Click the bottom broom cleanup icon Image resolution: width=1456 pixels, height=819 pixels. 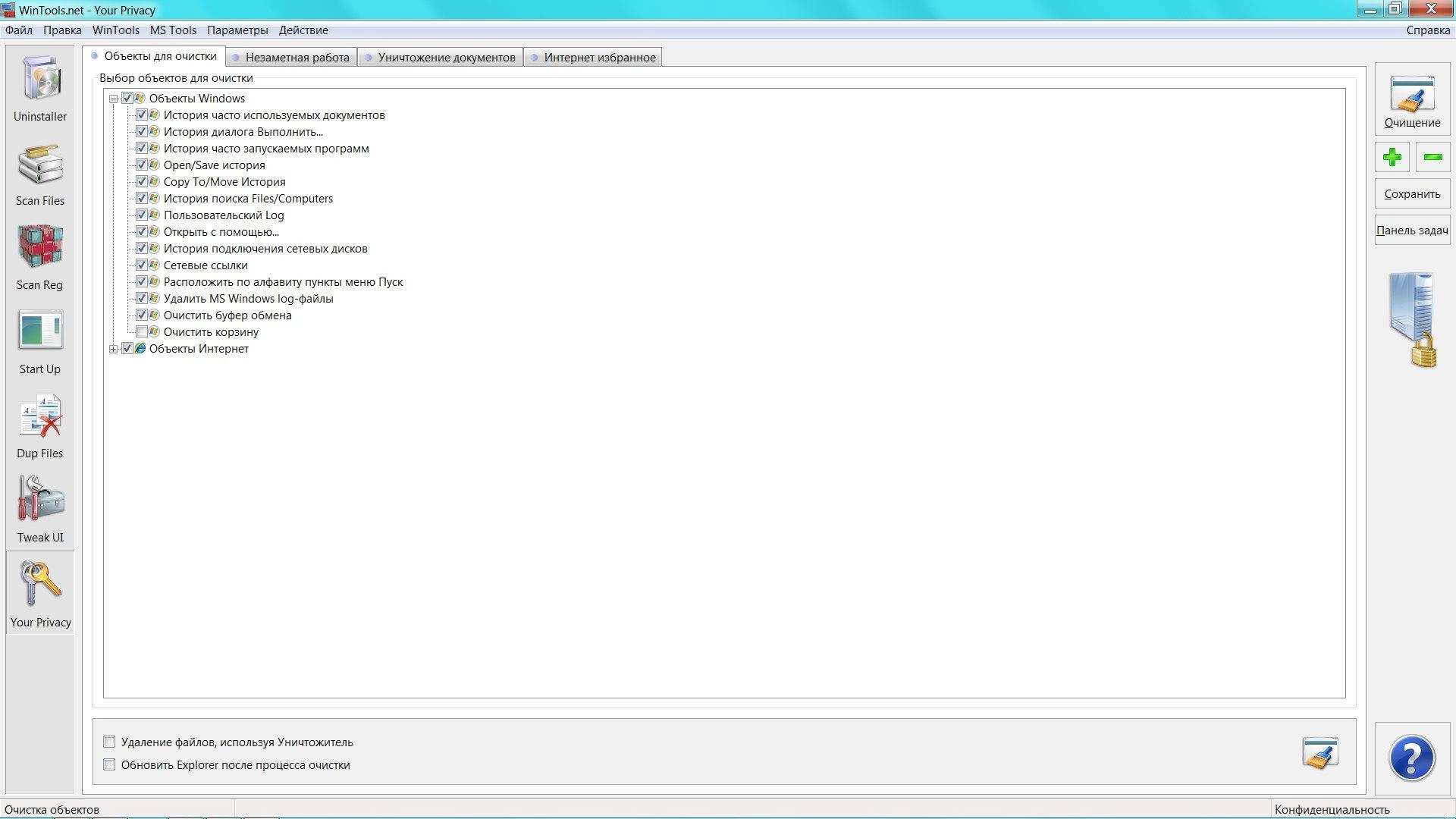tap(1320, 753)
